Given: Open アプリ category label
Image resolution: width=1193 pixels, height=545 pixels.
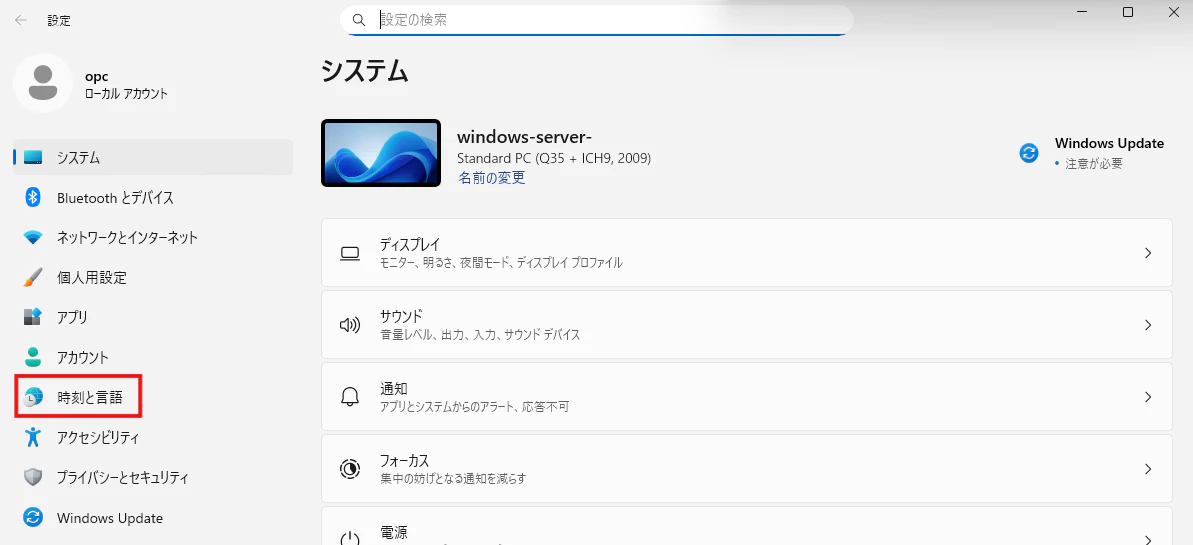Looking at the screenshot, I should 72,317.
